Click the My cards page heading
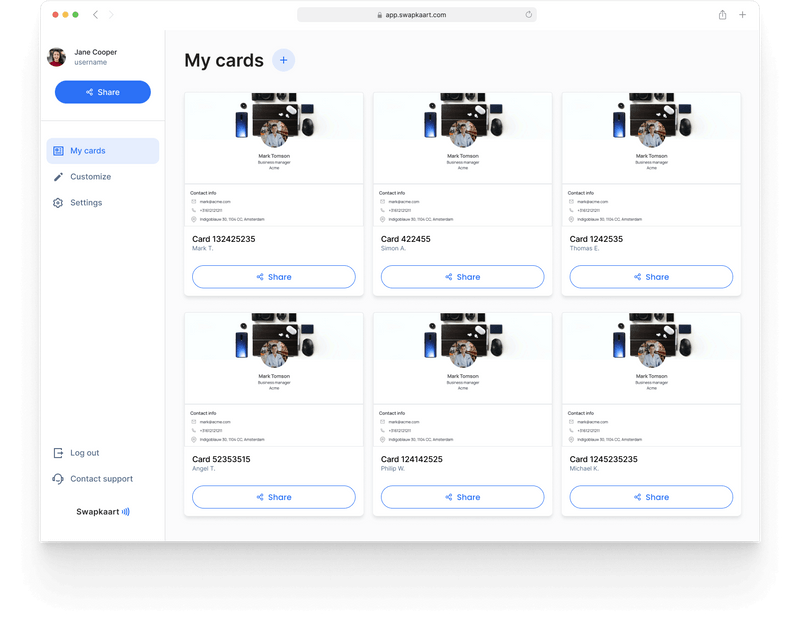The image size is (800, 632). point(224,60)
